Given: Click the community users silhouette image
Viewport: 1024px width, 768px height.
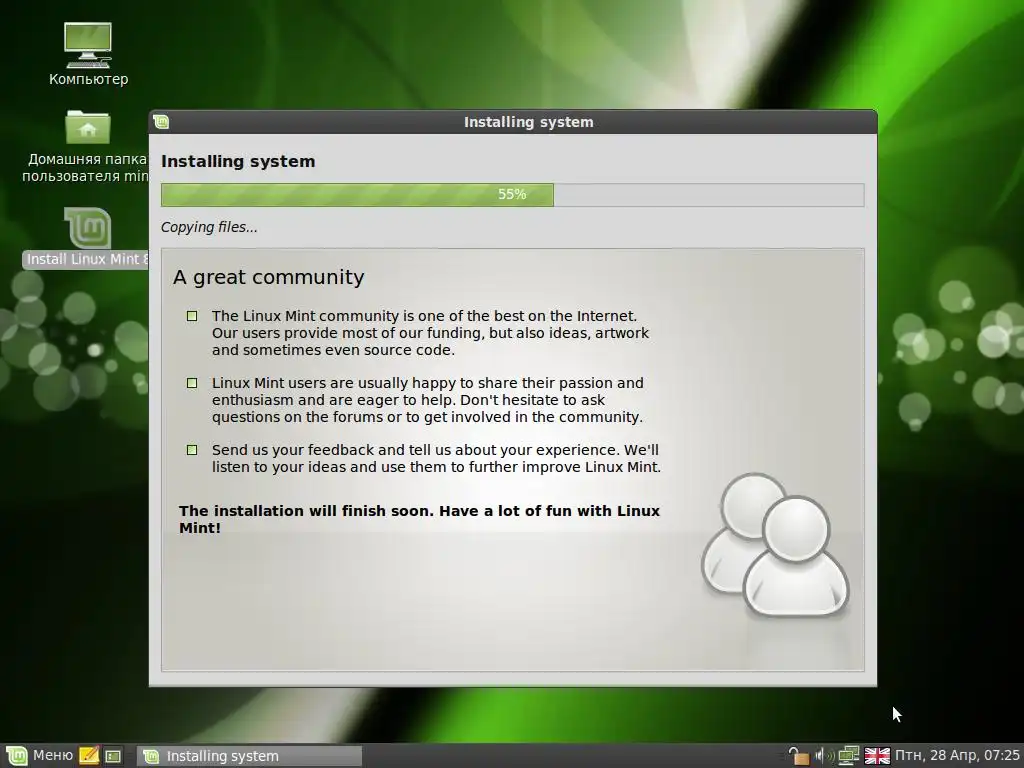Looking at the screenshot, I should pos(775,545).
